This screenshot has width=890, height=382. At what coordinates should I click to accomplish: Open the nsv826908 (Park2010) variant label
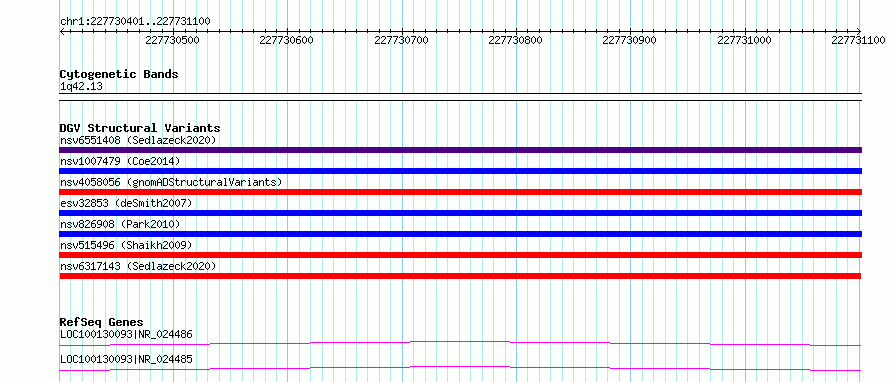click(120, 224)
